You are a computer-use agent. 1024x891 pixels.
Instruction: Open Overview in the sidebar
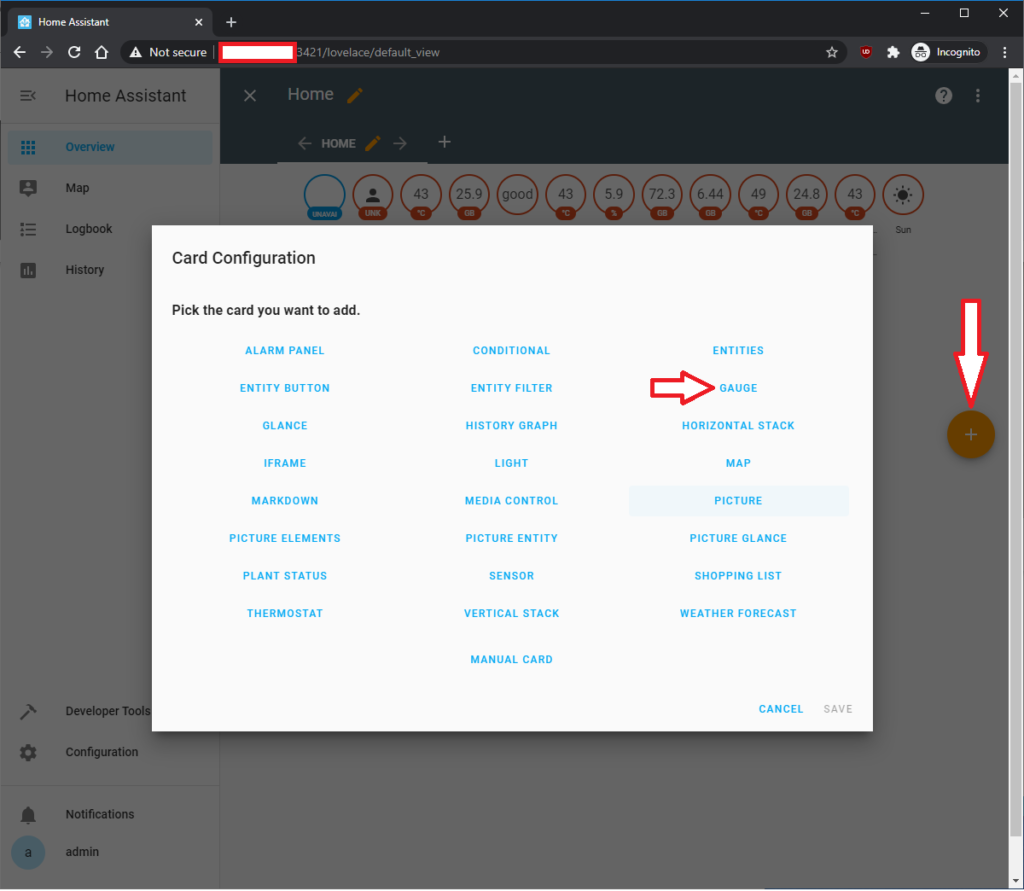tap(110, 147)
